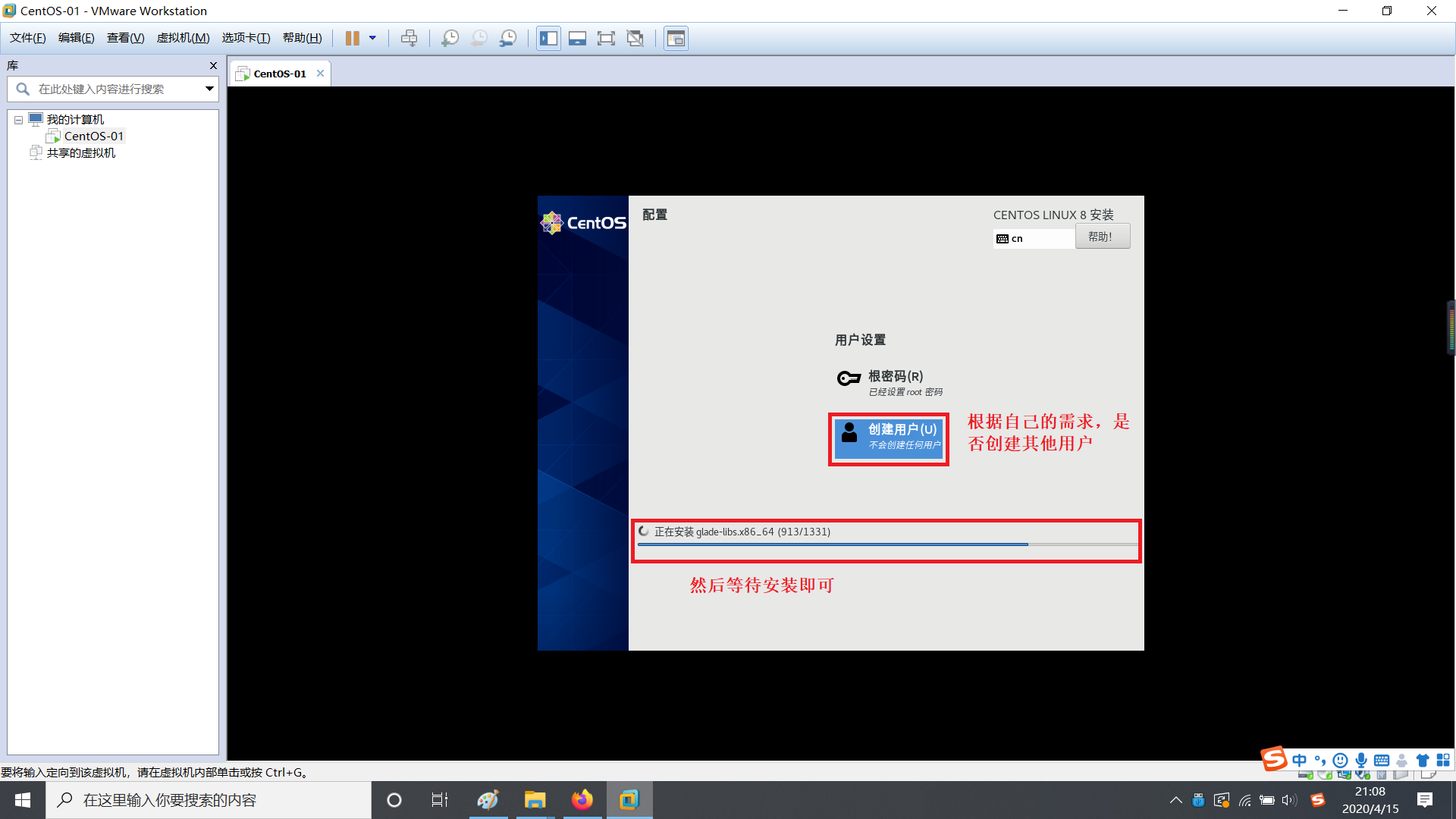
Task: Open the 虚拟机(M) menu
Action: (183, 38)
